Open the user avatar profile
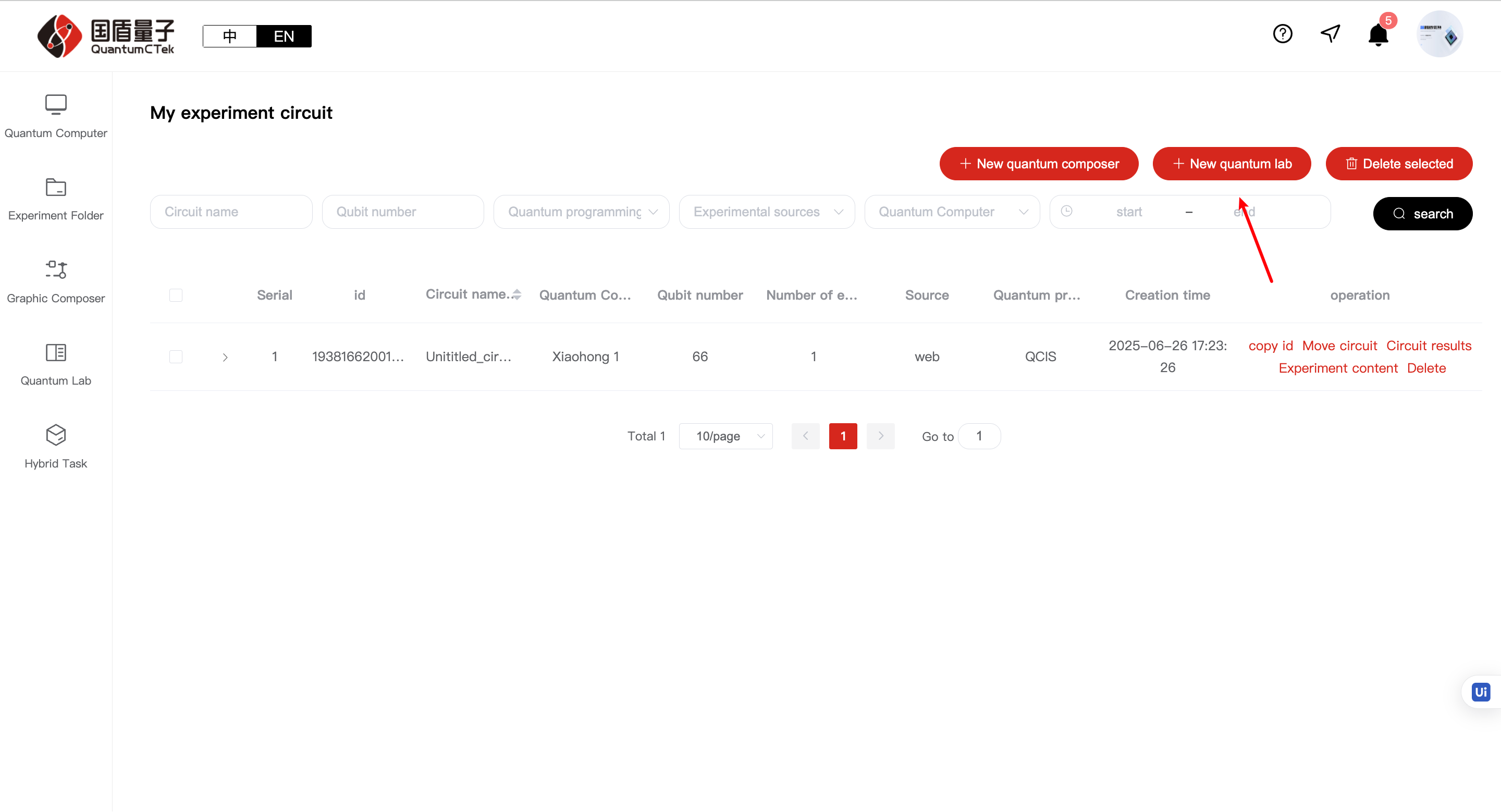Image resolution: width=1501 pixels, height=812 pixels. point(1440,34)
